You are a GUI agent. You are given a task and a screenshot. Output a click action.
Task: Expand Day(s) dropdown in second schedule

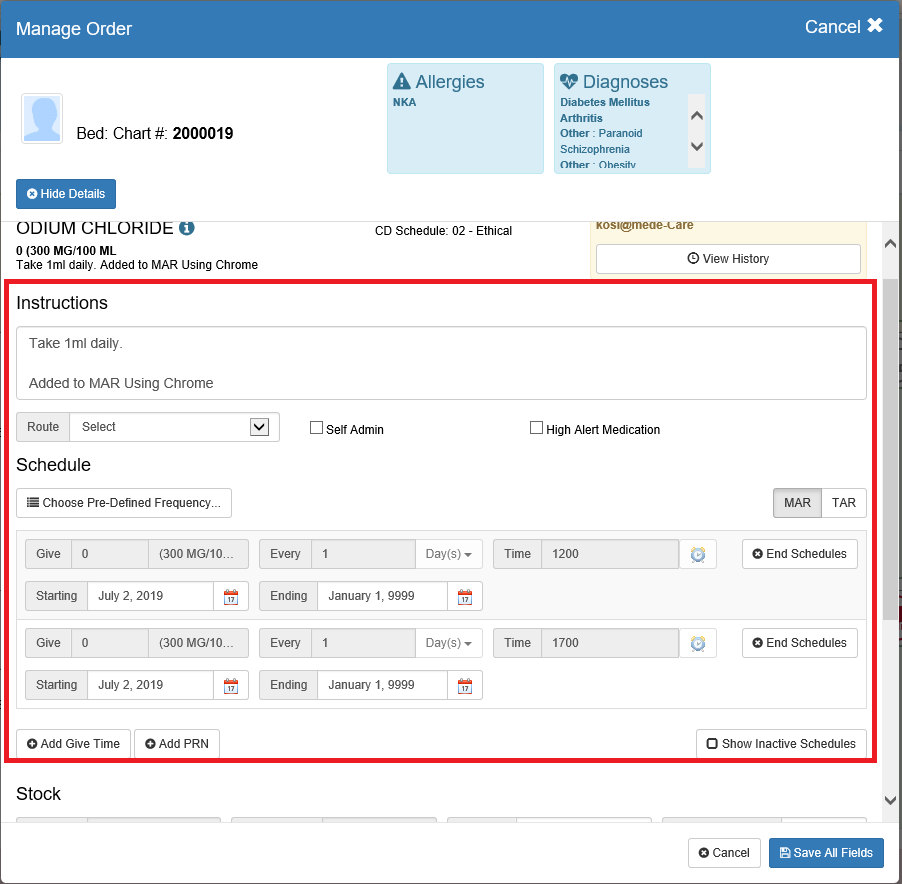[x=449, y=643]
